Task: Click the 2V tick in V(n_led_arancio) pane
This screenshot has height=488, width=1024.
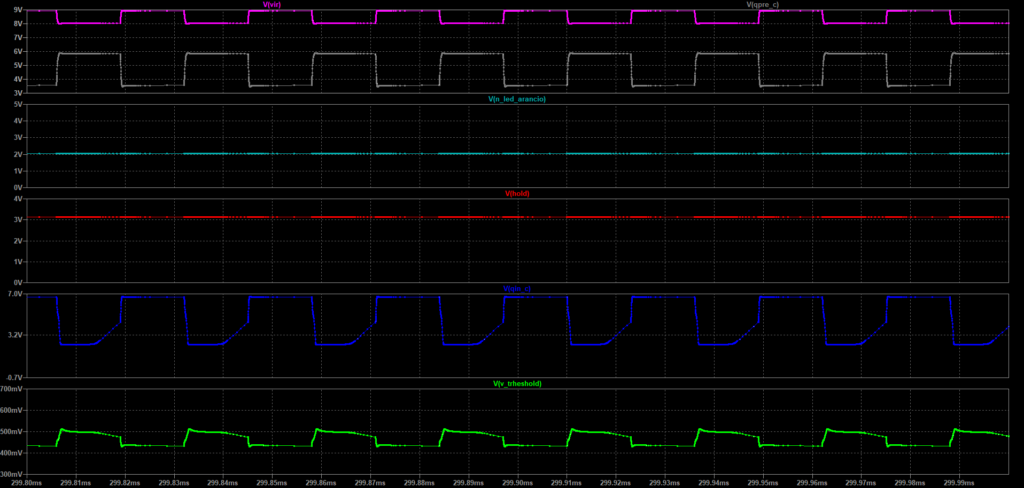Action: pyautogui.click(x=18, y=154)
